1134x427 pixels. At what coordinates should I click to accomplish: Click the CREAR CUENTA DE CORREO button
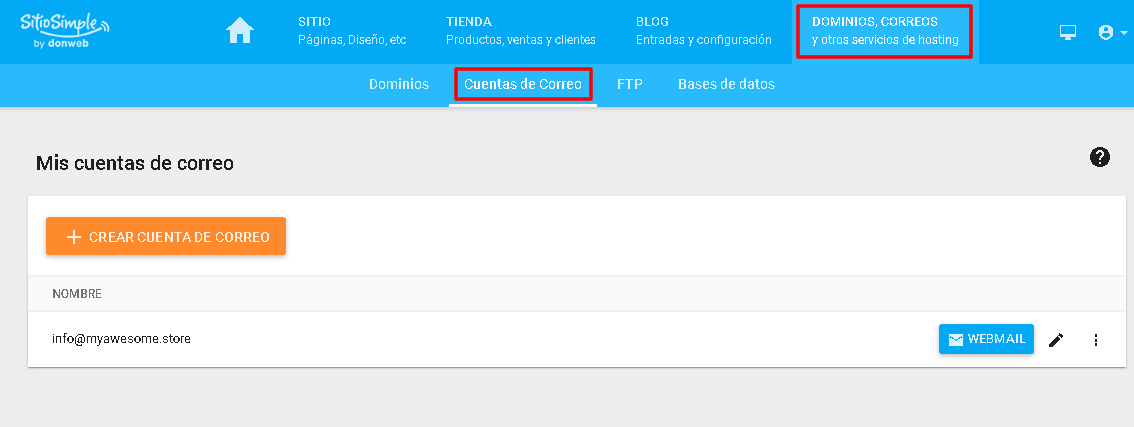pyautogui.click(x=166, y=236)
